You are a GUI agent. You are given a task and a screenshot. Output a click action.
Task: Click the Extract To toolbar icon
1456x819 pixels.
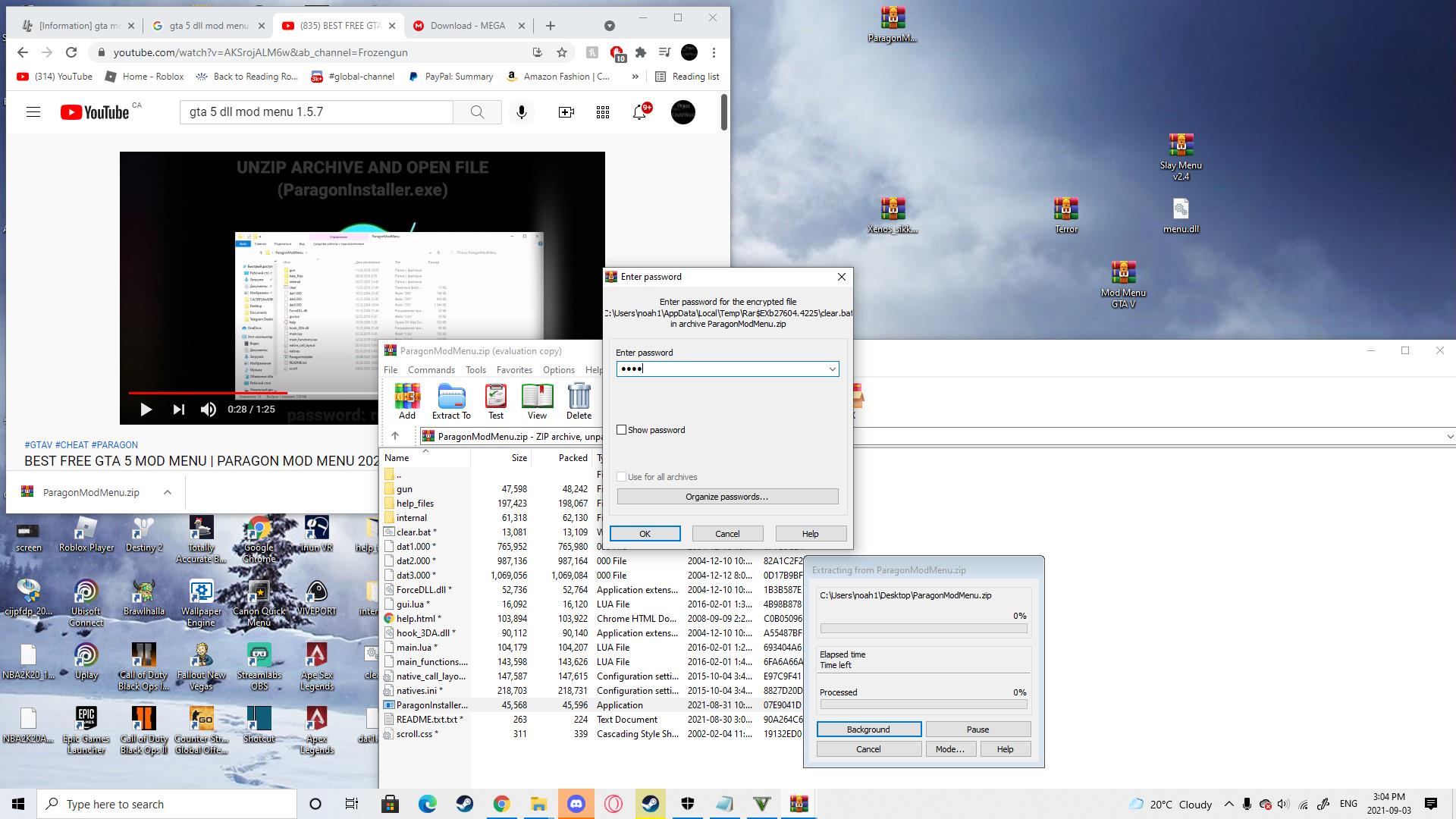click(x=451, y=400)
